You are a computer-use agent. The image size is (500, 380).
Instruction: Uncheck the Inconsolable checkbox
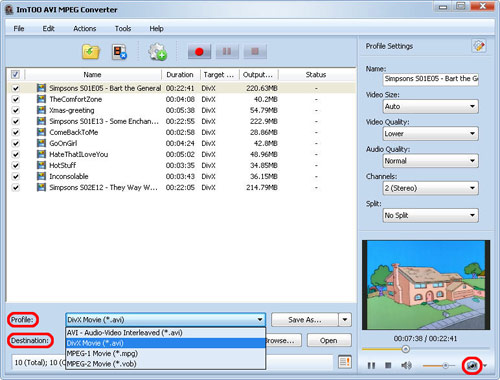tap(15, 176)
